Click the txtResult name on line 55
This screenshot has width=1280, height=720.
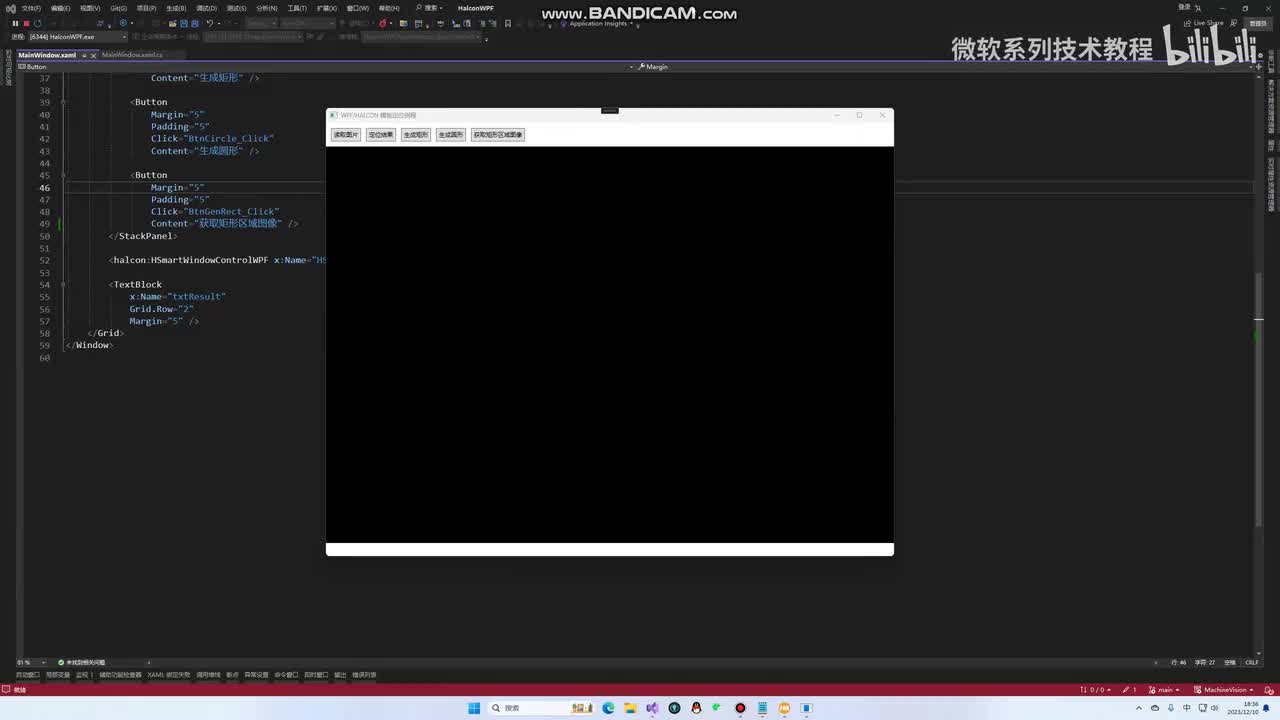click(198, 297)
